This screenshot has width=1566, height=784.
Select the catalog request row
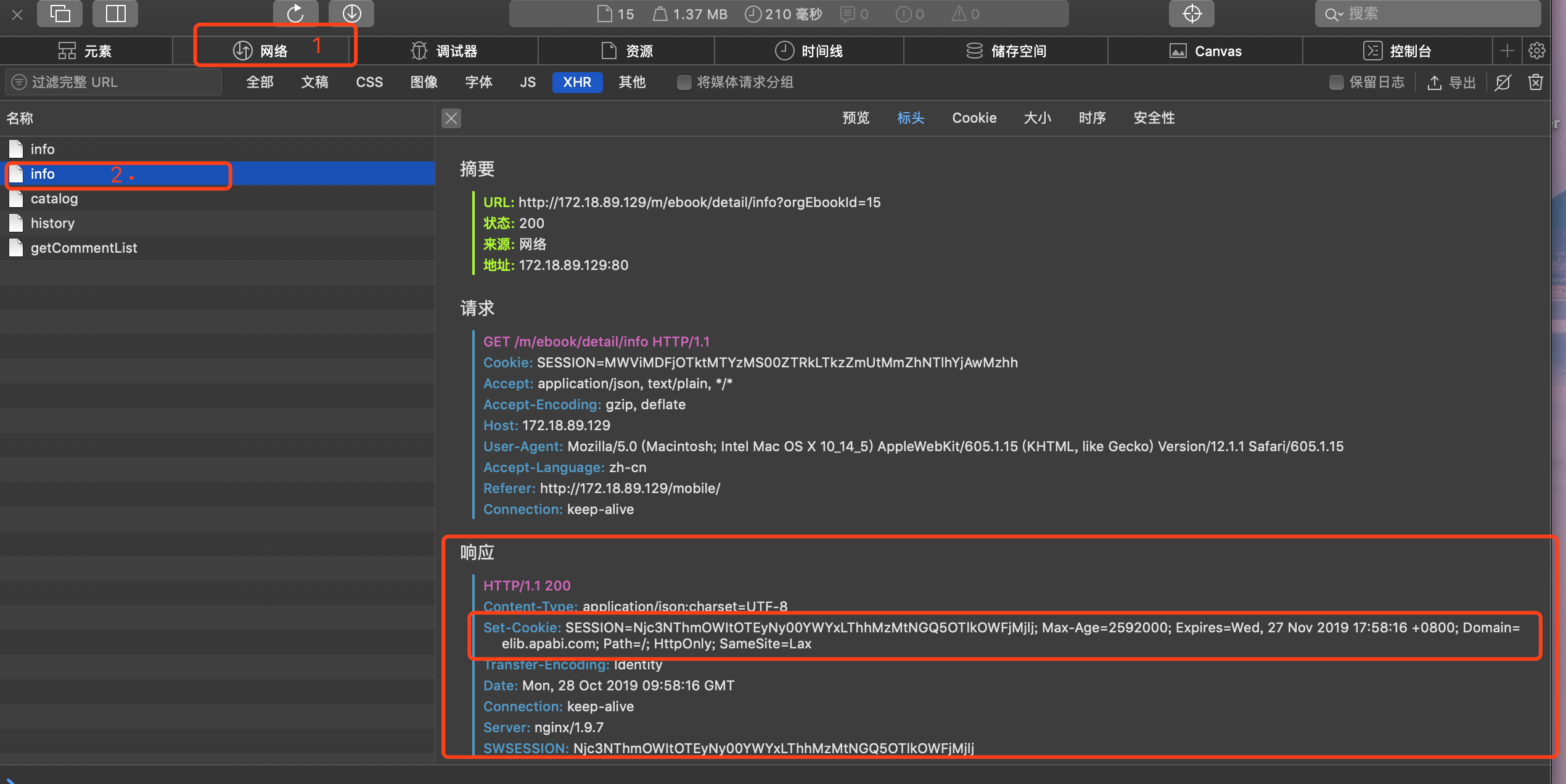click(217, 198)
